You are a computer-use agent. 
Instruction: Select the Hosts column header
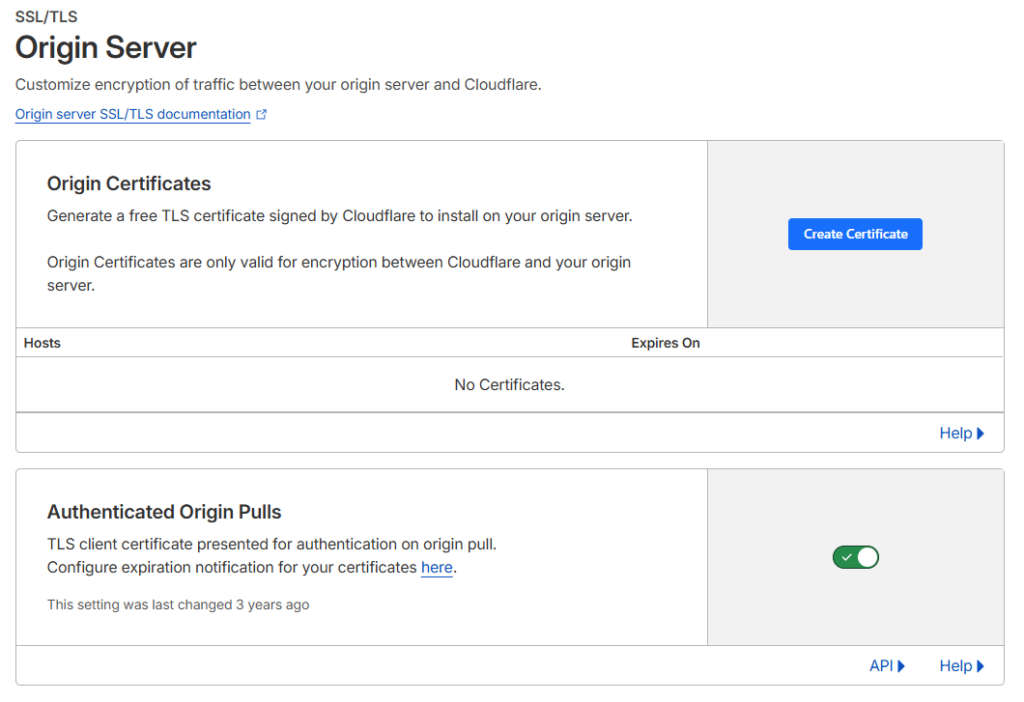[x=42, y=343]
